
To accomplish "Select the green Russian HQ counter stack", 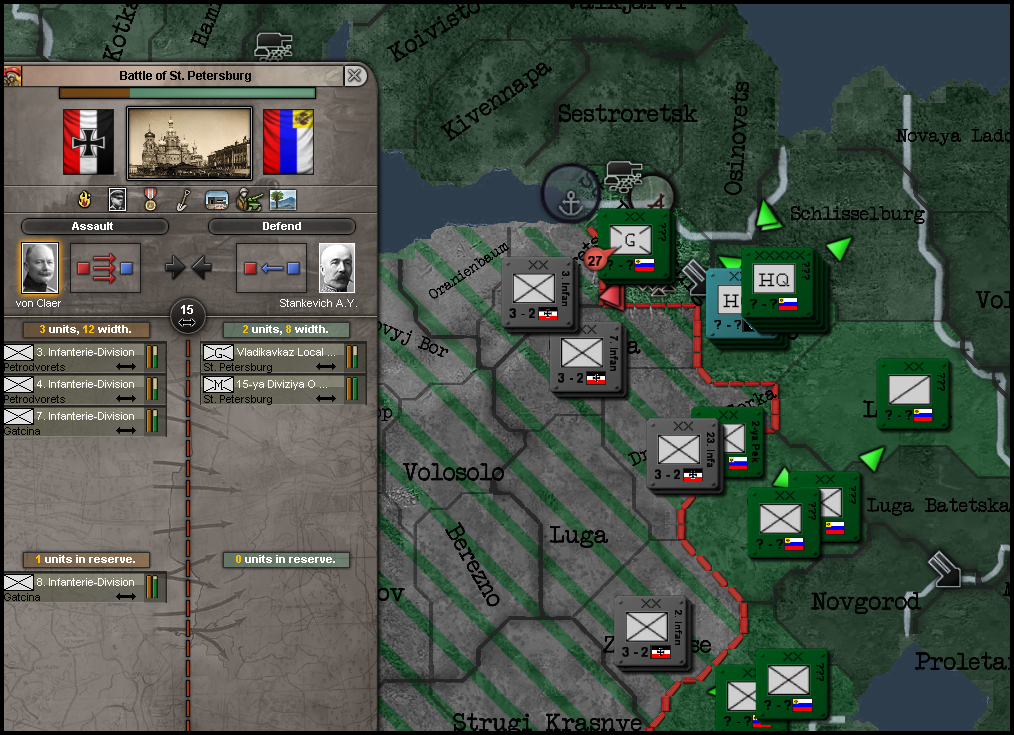I will pos(779,284).
